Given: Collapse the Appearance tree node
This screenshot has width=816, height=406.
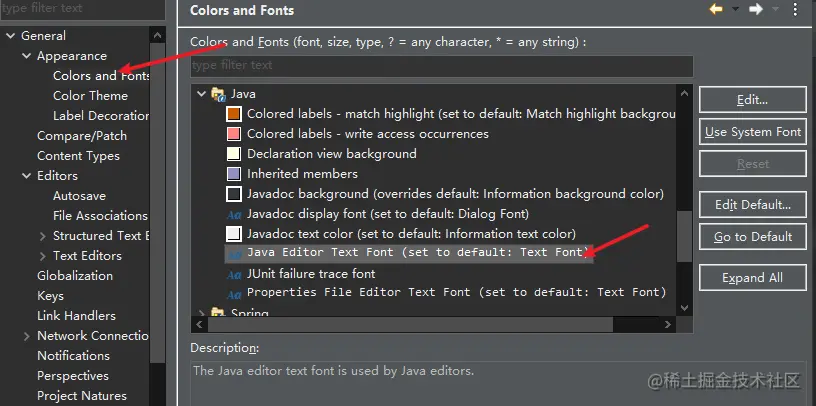Looking at the screenshot, I should [27, 56].
